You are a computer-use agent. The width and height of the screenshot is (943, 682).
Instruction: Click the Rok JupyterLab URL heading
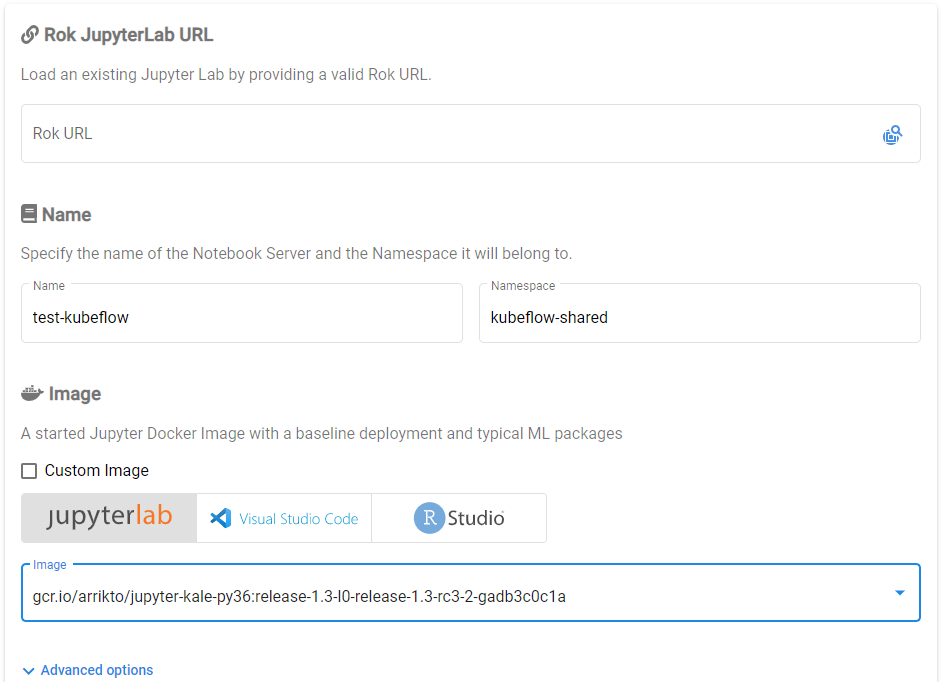point(128,35)
